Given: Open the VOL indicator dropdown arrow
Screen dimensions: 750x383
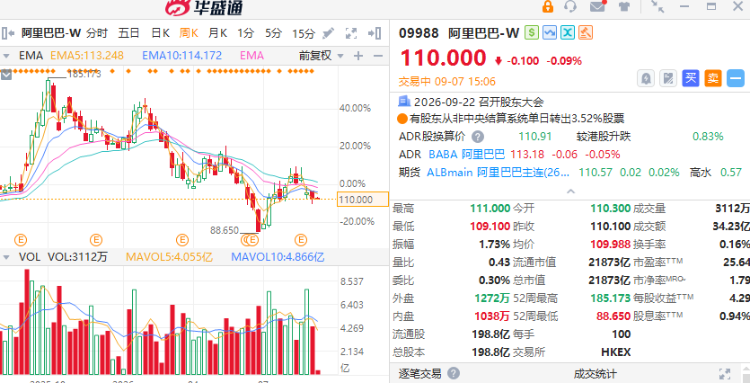Looking at the screenshot, I should click(x=6, y=257).
